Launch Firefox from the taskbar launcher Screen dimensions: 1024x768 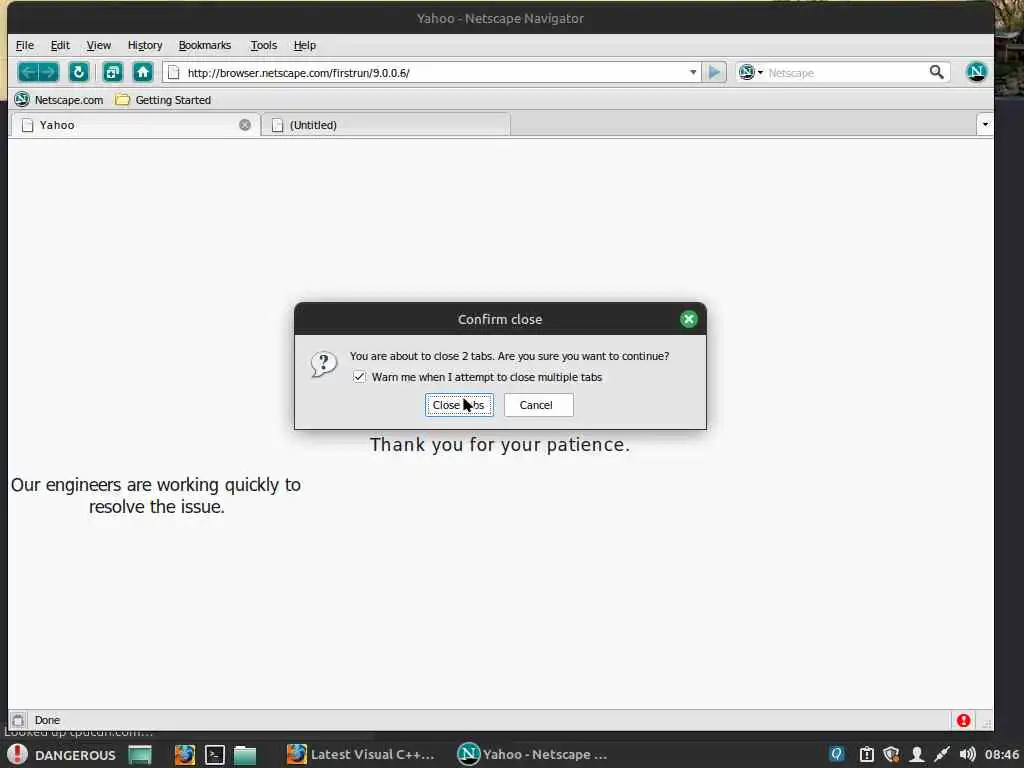tap(185, 754)
